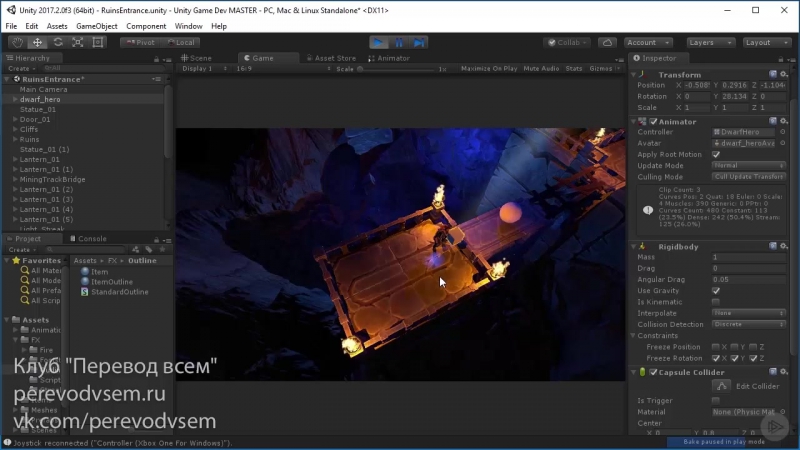The width and height of the screenshot is (800, 450).
Task: Toggle Local handle rotation button
Action: coord(181,42)
